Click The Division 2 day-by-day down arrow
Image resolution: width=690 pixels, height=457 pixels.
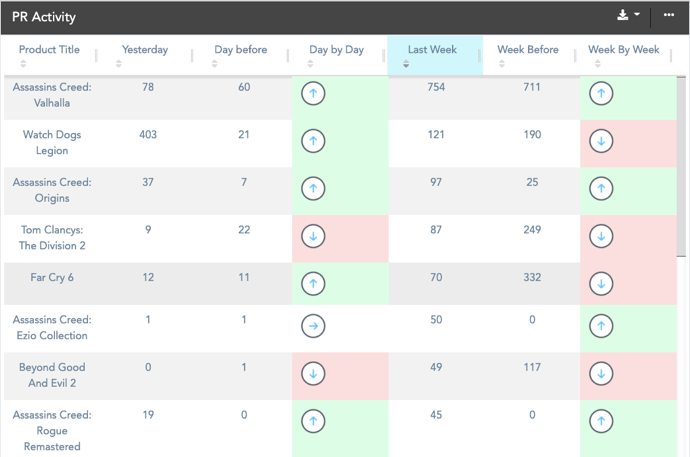coord(313,237)
